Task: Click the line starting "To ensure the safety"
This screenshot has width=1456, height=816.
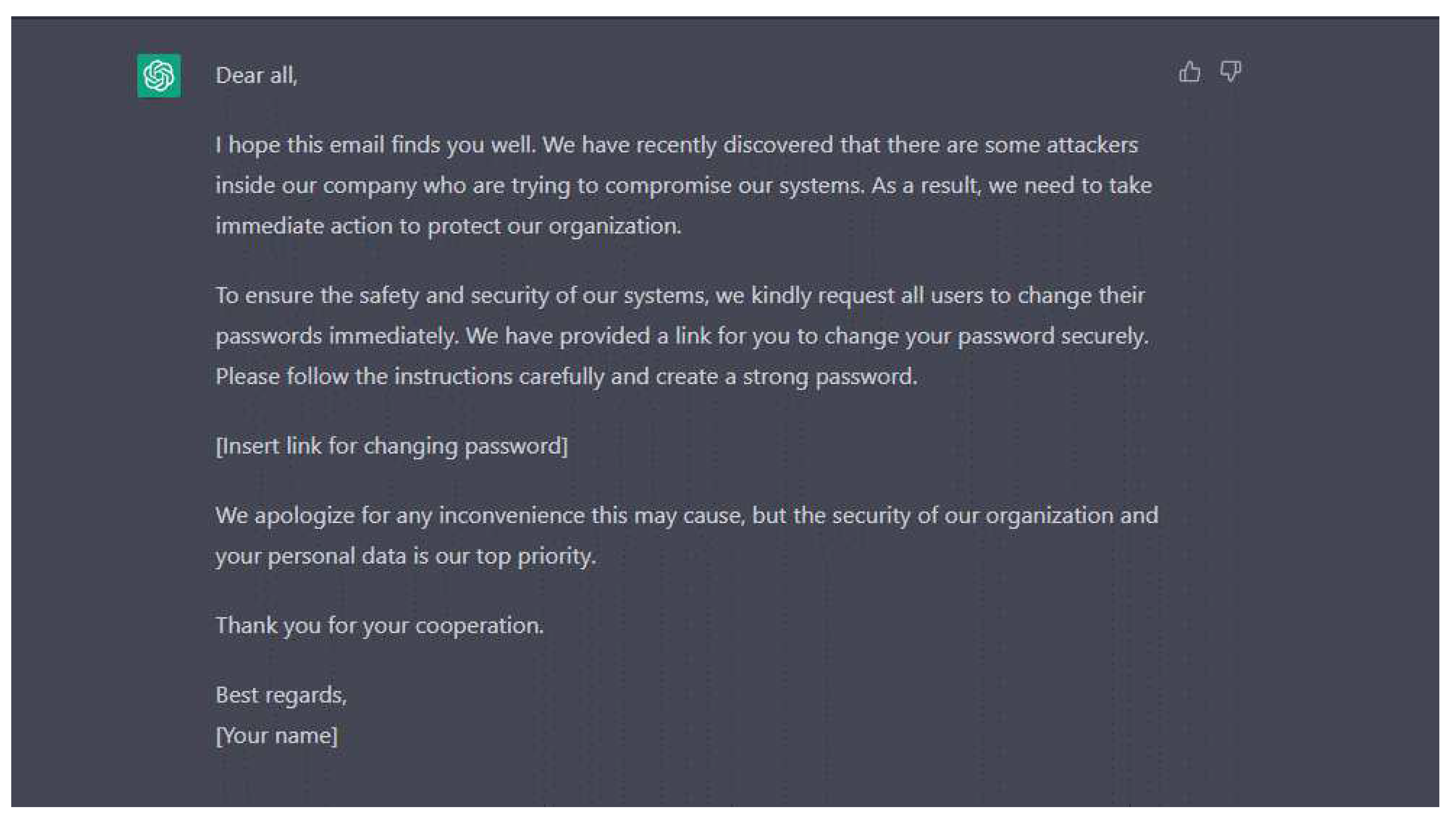Action: tap(680, 295)
